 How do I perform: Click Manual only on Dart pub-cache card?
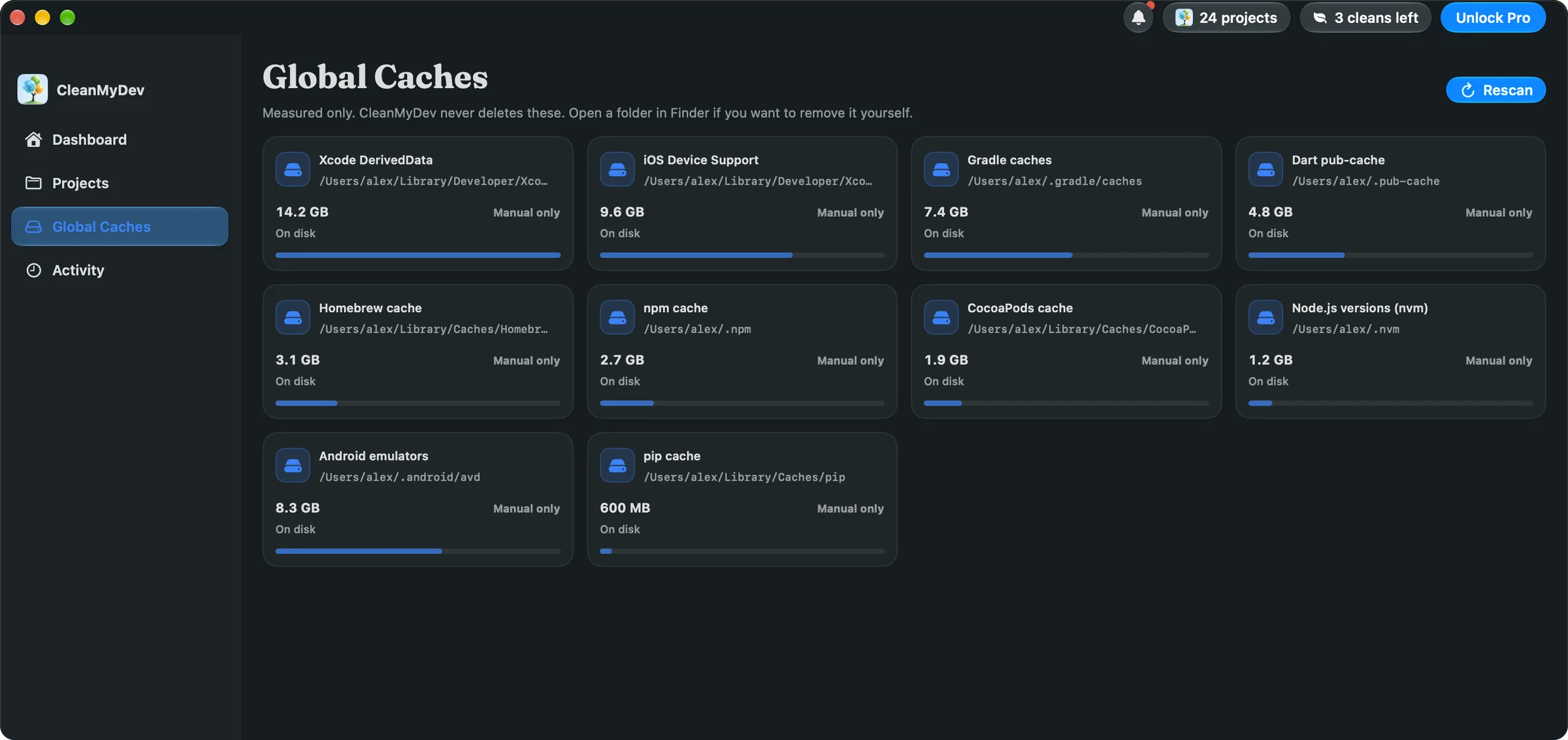pyautogui.click(x=1498, y=212)
